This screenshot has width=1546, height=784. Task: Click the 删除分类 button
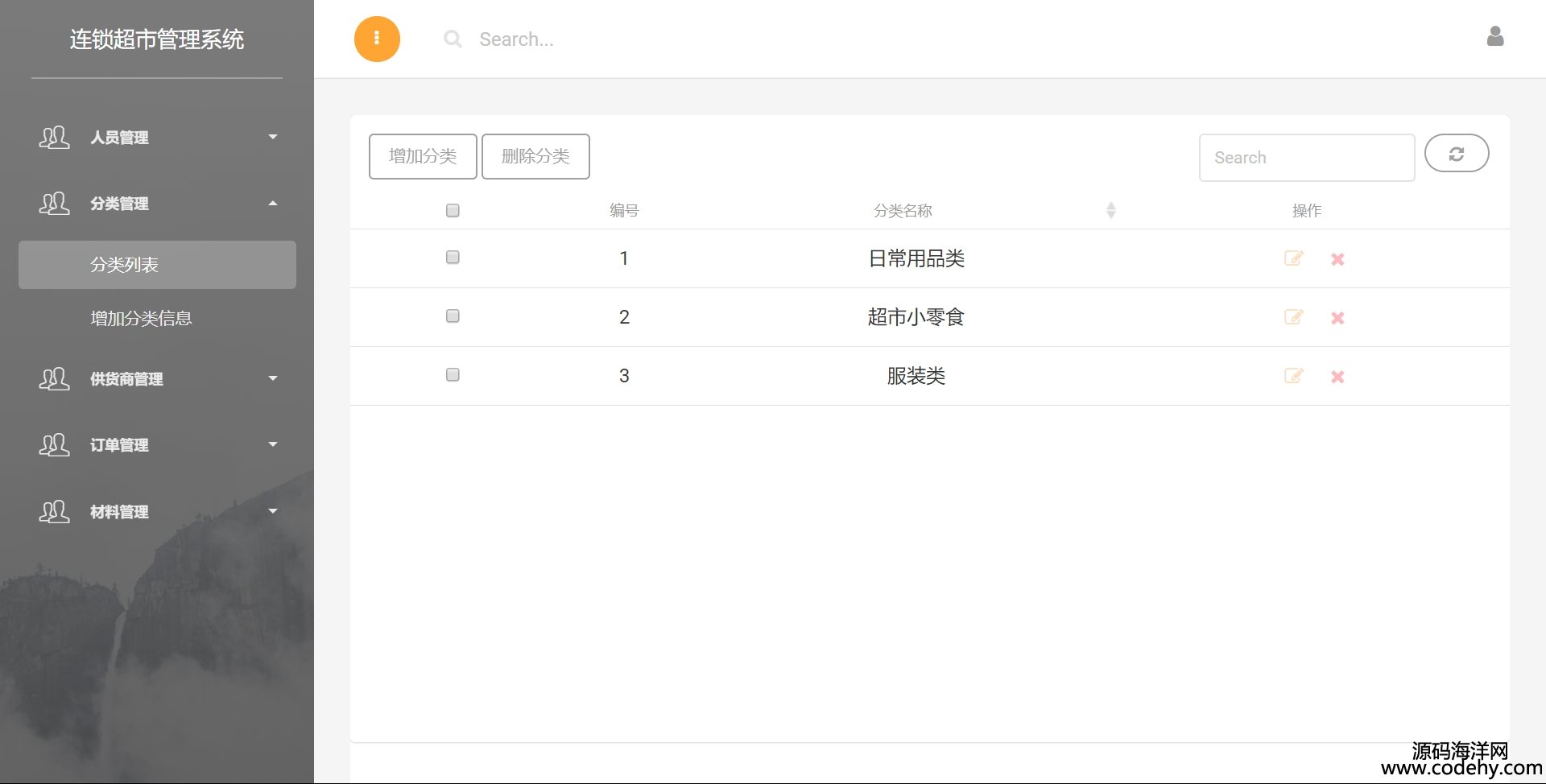coord(535,156)
